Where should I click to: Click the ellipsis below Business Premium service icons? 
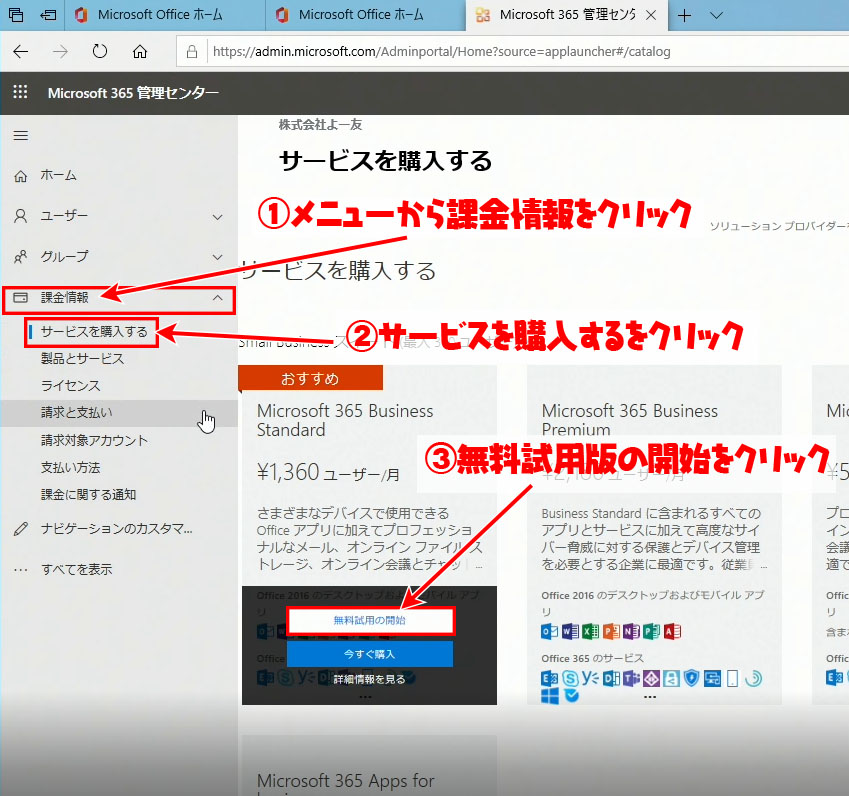[x=650, y=697]
